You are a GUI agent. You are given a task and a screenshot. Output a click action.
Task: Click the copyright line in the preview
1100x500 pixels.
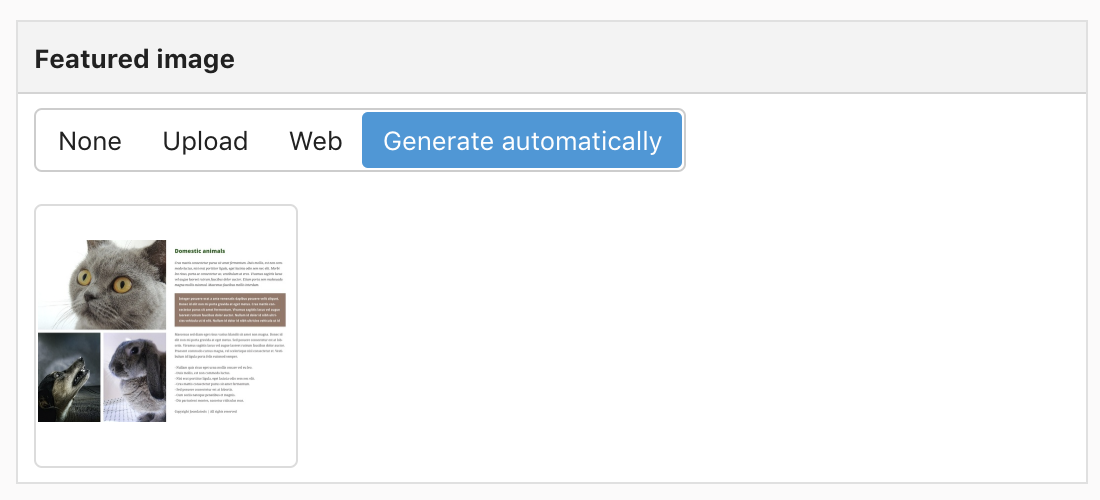click(x=206, y=411)
